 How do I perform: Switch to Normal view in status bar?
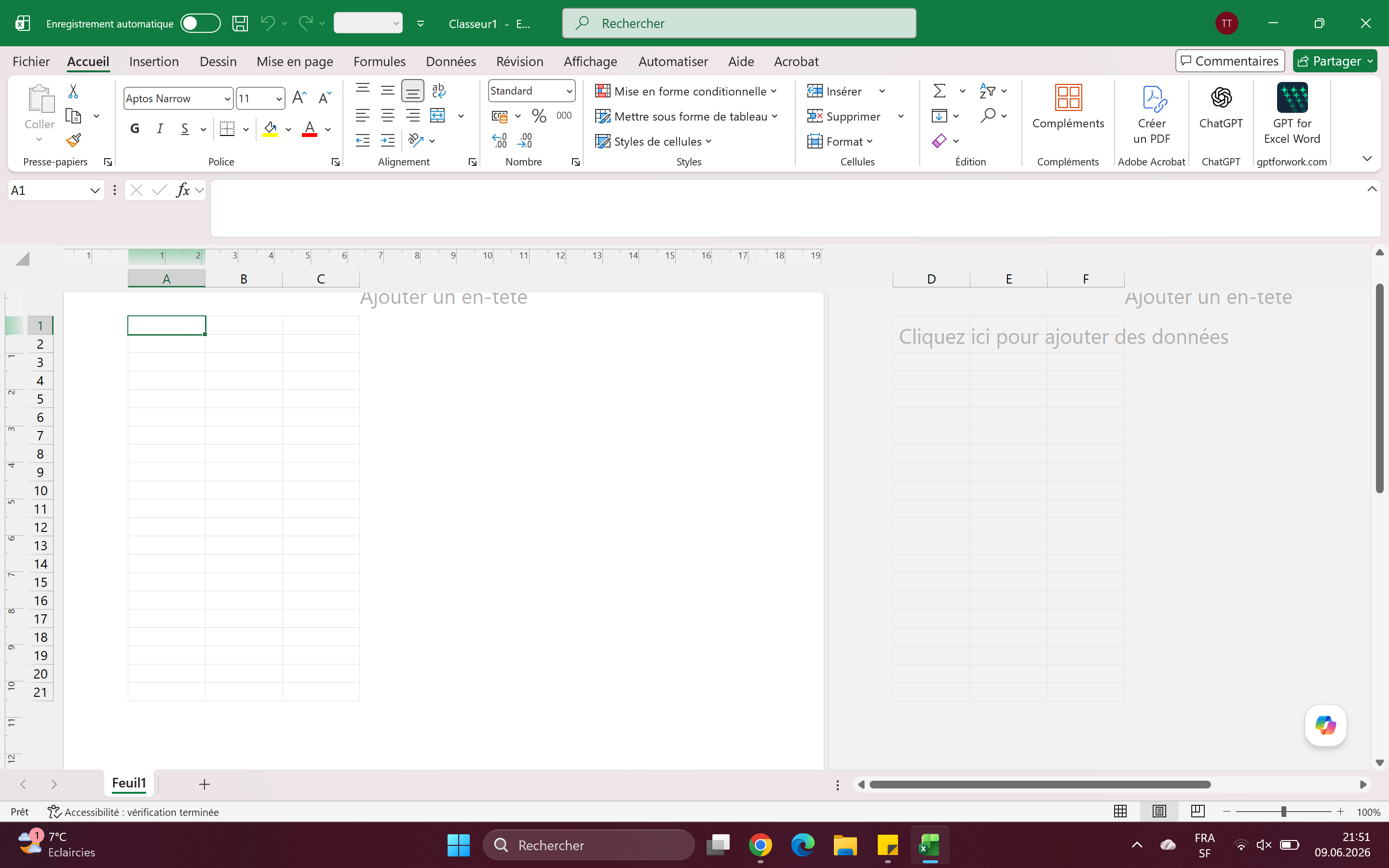tap(1120, 811)
